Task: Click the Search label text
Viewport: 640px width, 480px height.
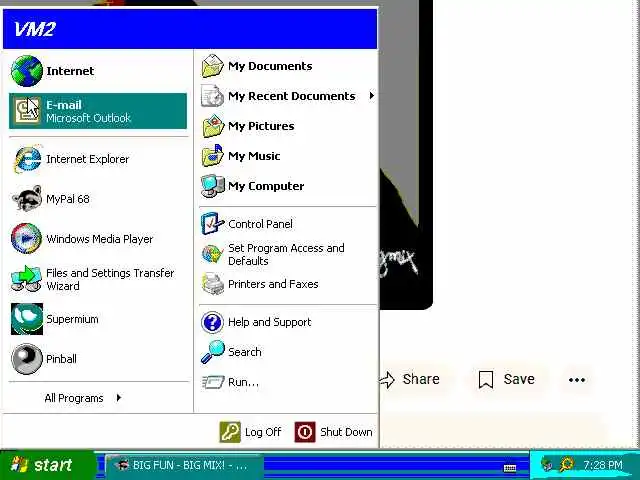Action: tap(245, 352)
